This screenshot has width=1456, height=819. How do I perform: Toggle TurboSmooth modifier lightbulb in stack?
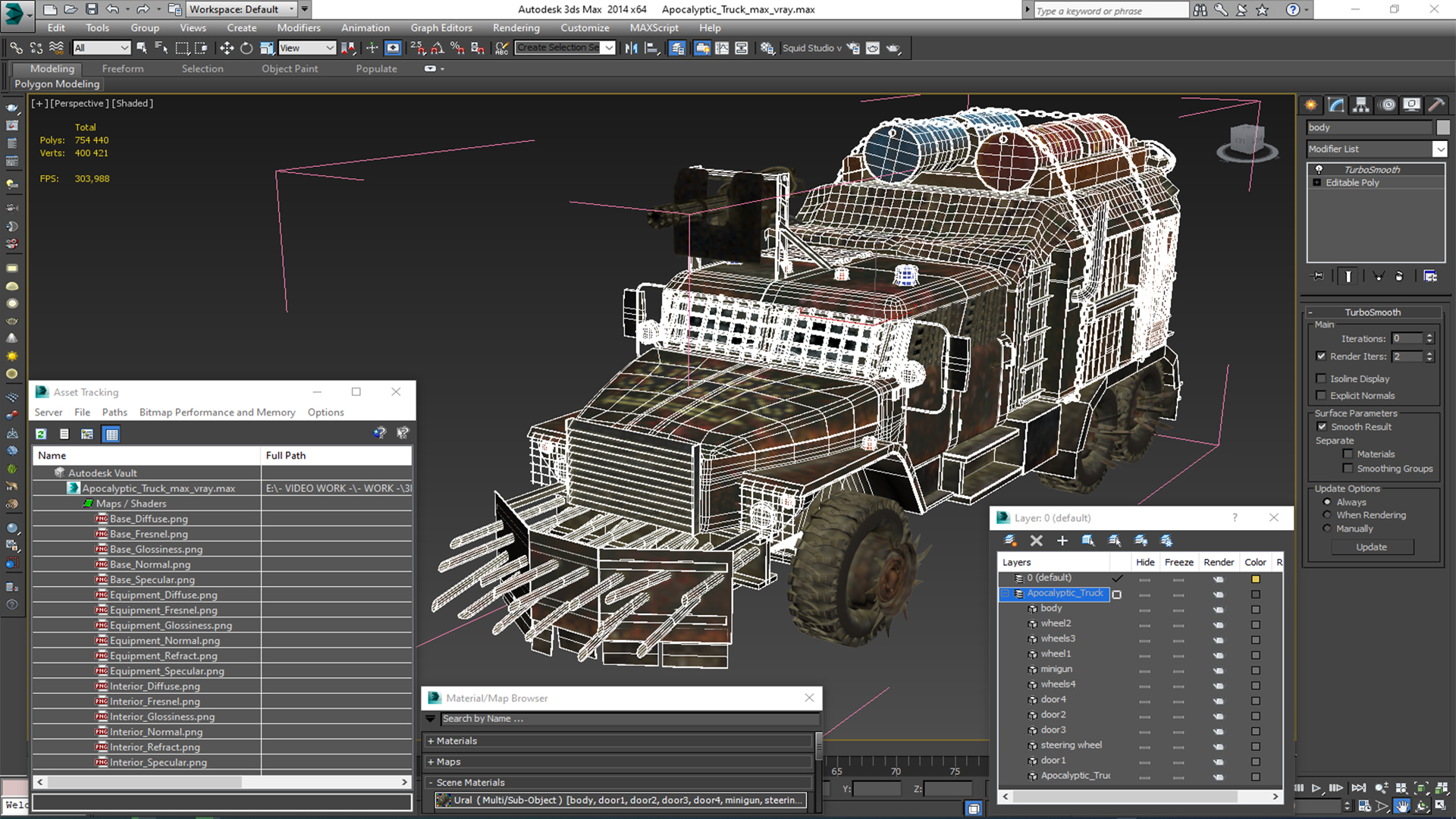pos(1319,169)
